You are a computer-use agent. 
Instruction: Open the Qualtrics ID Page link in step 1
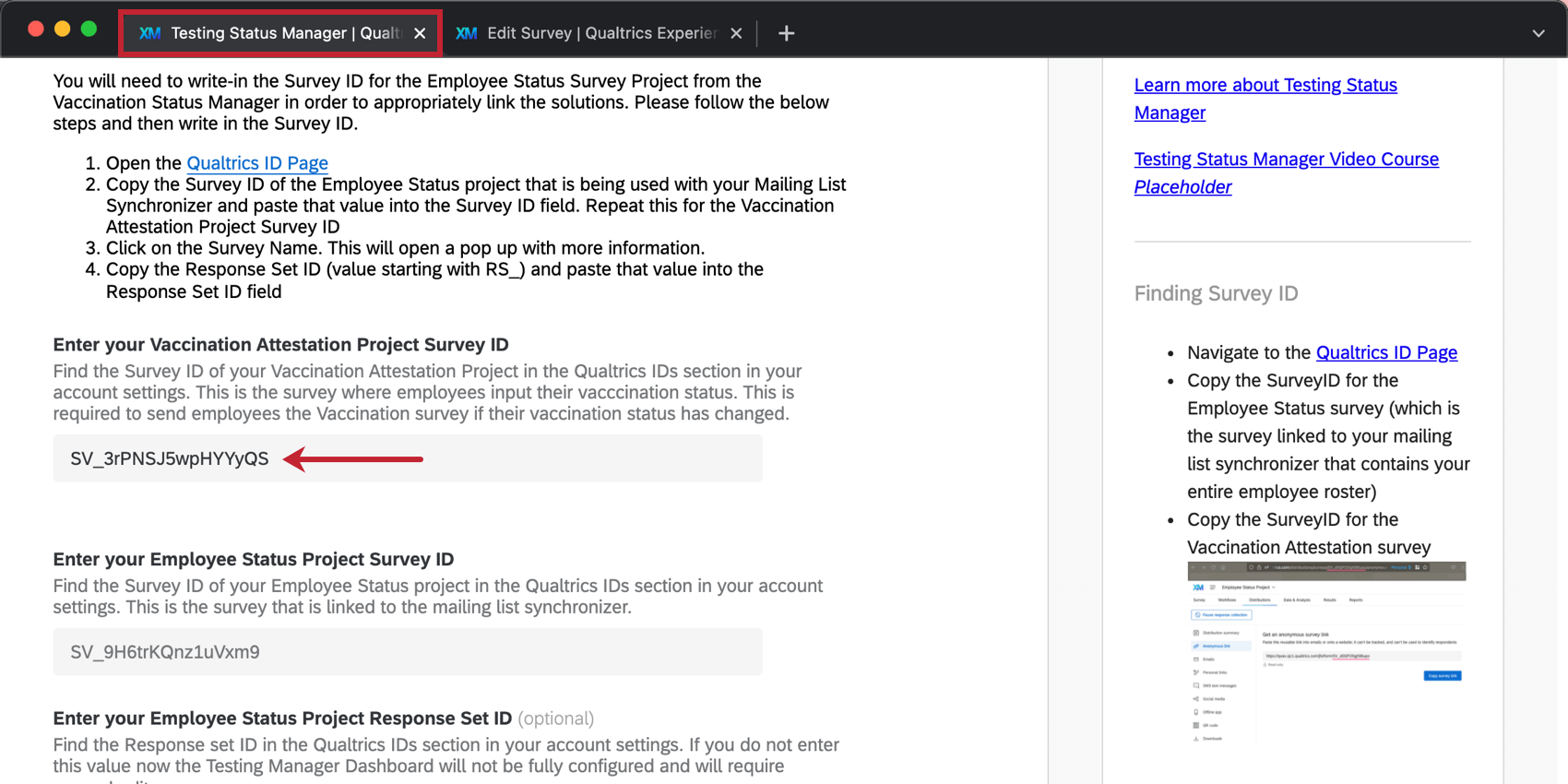pos(257,163)
